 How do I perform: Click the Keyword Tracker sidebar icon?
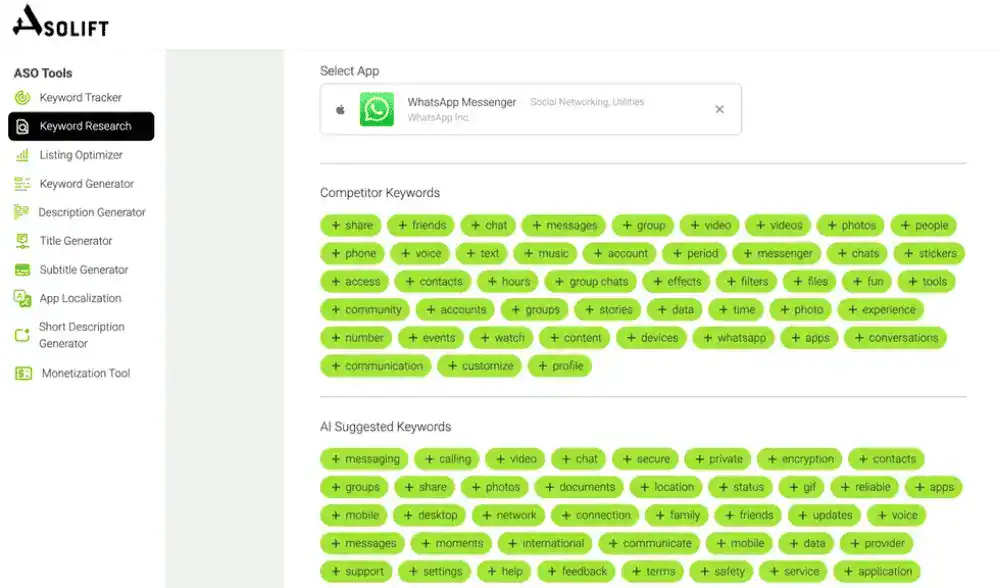pos(22,98)
